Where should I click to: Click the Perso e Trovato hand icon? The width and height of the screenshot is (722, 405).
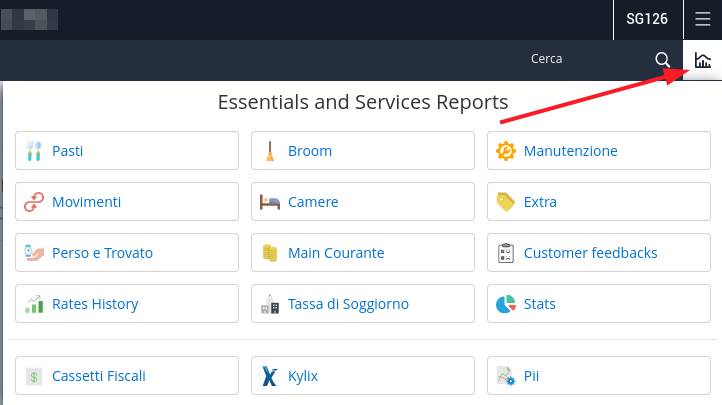click(34, 253)
